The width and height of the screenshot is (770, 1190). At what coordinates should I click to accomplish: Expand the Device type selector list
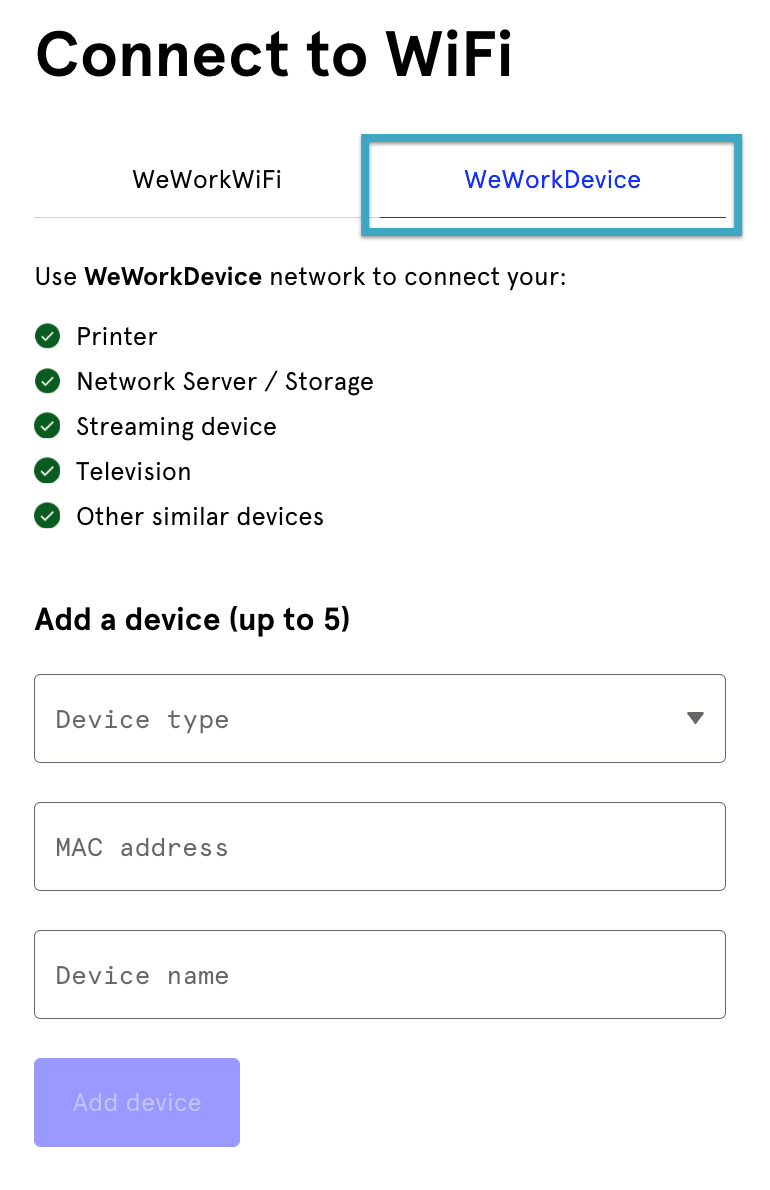[380, 718]
